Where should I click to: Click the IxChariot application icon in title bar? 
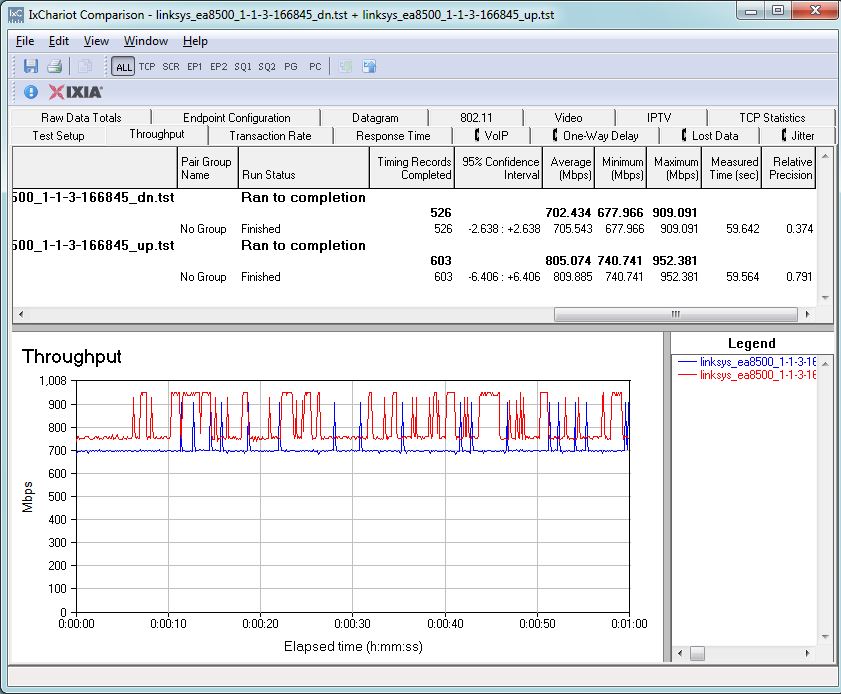pos(17,14)
